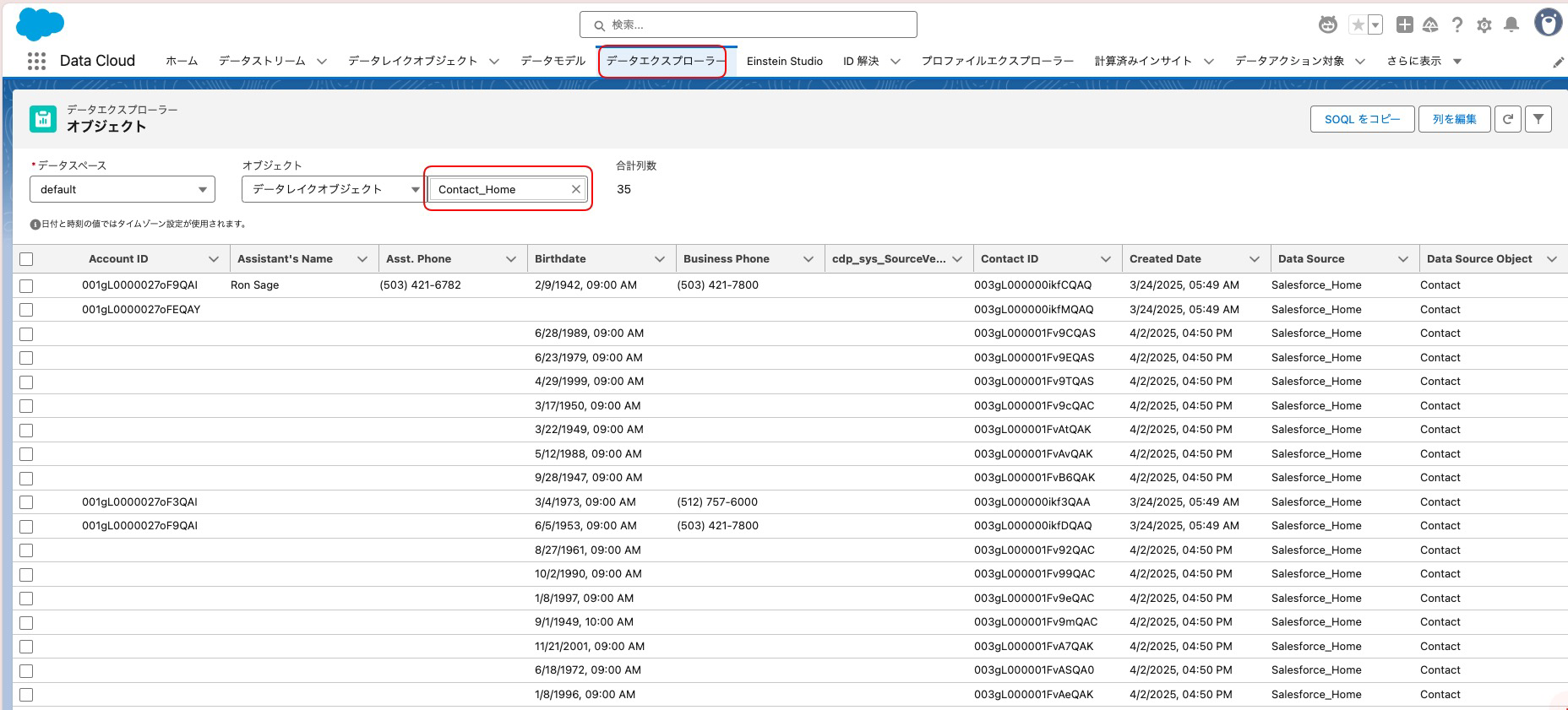Viewport: 1568px width, 710px height.
Task: Open cdp_sys_SourceVe... column menu chevron
Action: (x=957, y=259)
